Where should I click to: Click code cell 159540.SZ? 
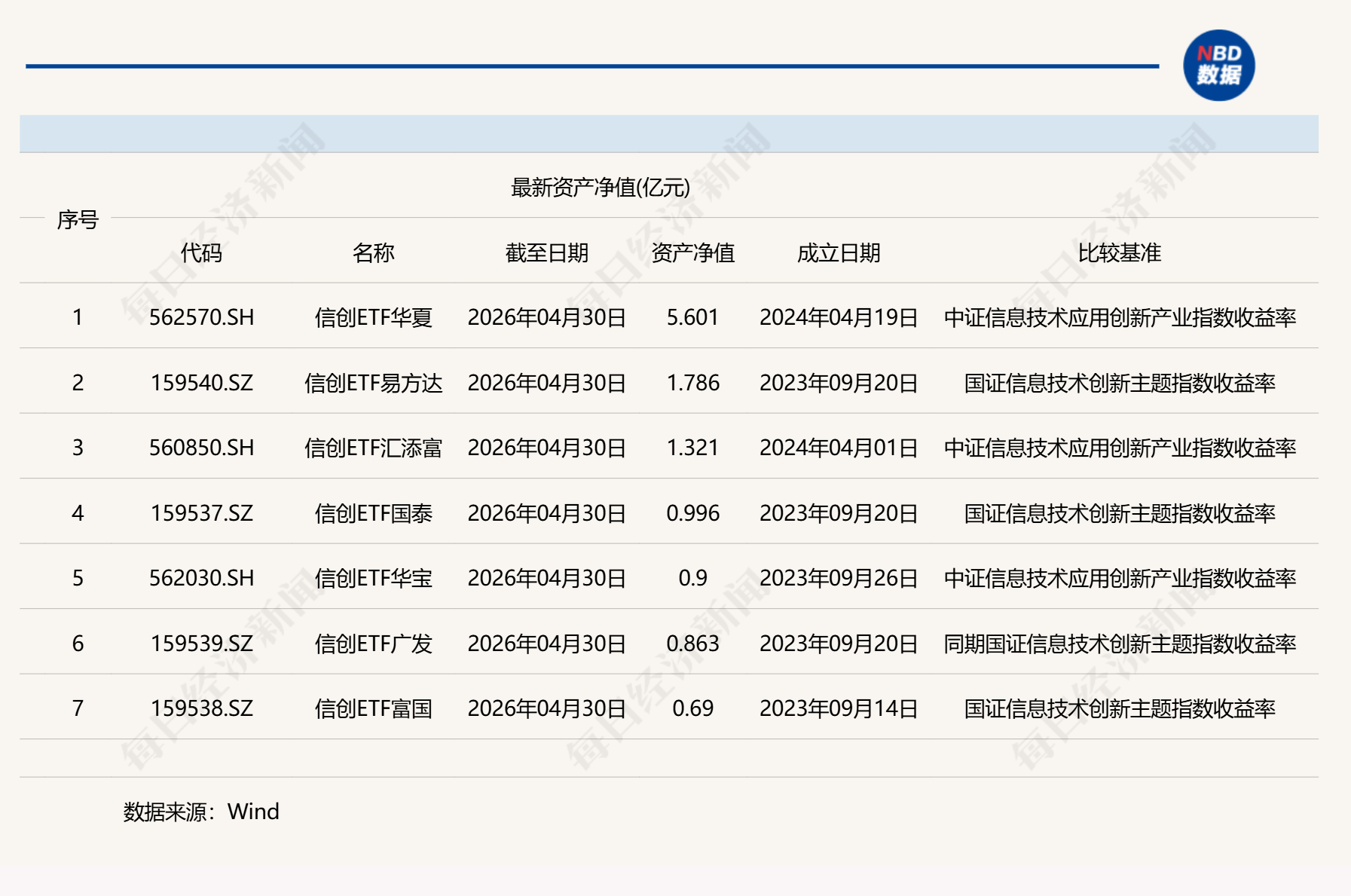pyautogui.click(x=201, y=383)
